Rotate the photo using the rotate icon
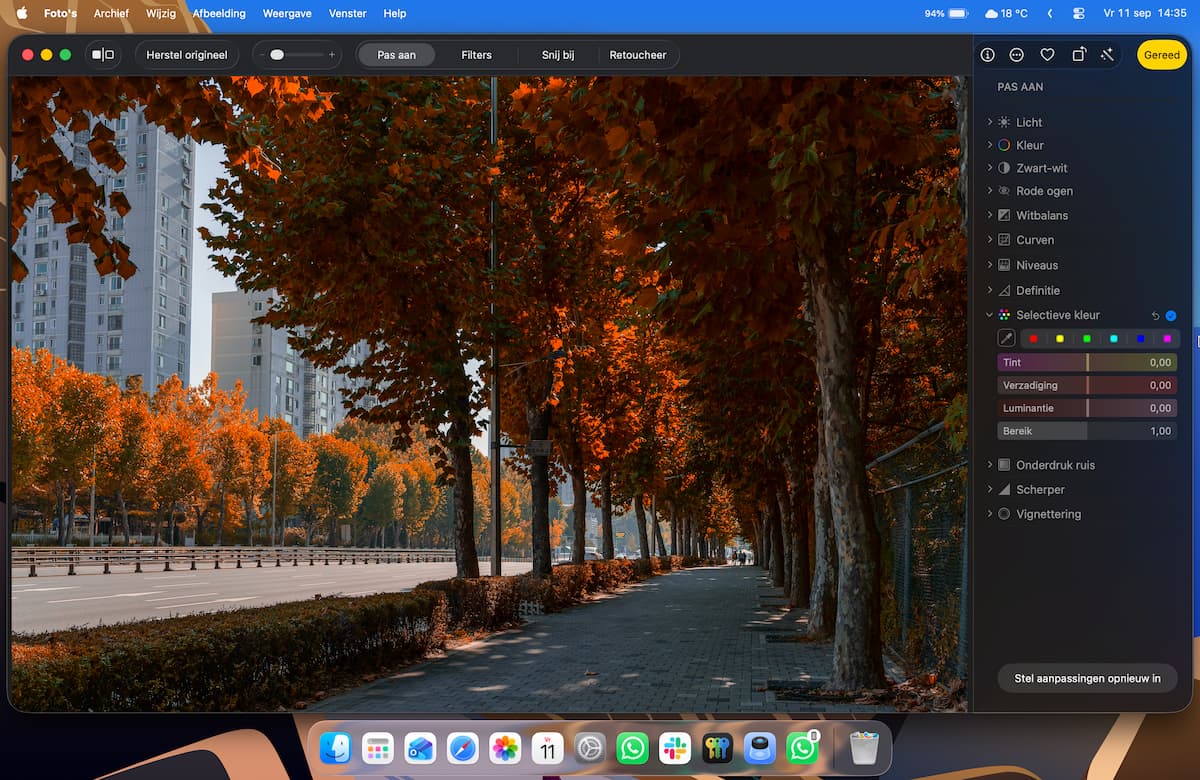Viewport: 1200px width, 780px height. [1078, 55]
